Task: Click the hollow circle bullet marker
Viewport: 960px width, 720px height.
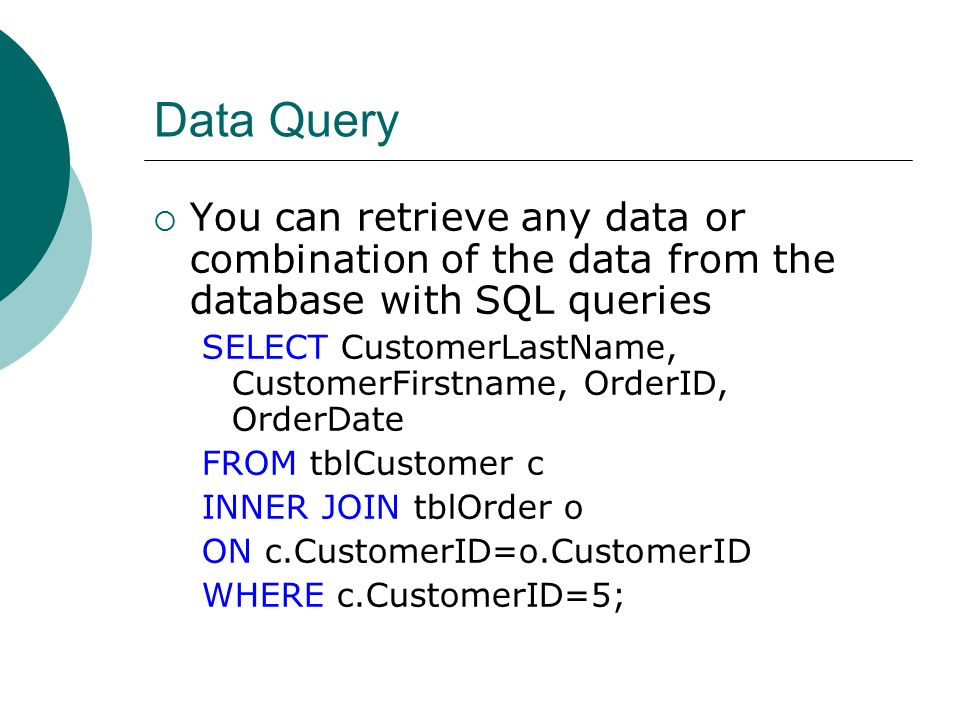Action: pos(165,221)
